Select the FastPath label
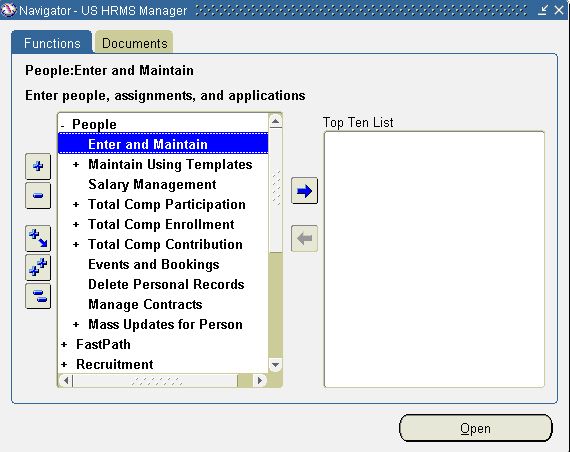This screenshot has height=452, width=570. (103, 344)
